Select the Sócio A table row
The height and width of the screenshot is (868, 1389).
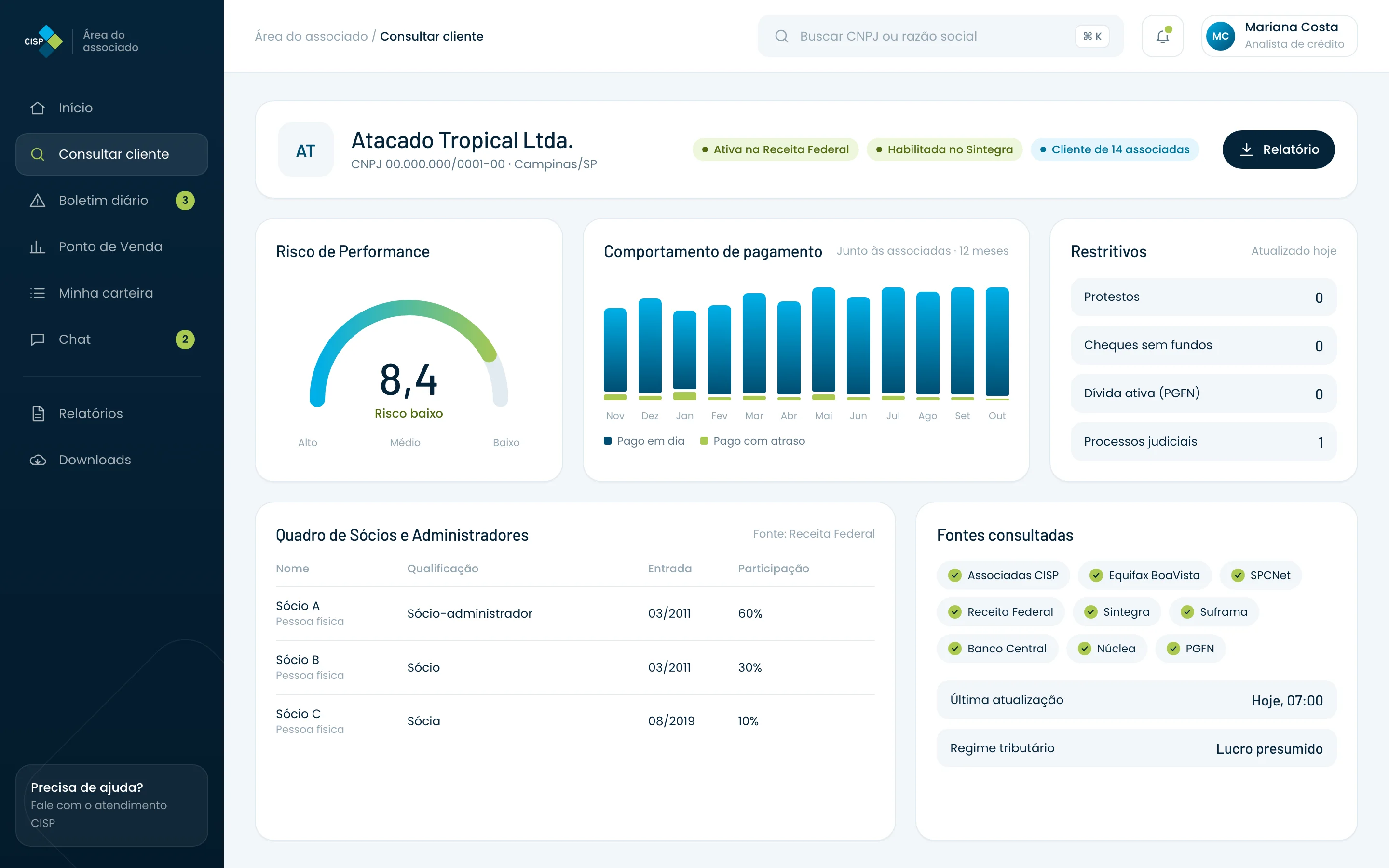click(x=575, y=613)
